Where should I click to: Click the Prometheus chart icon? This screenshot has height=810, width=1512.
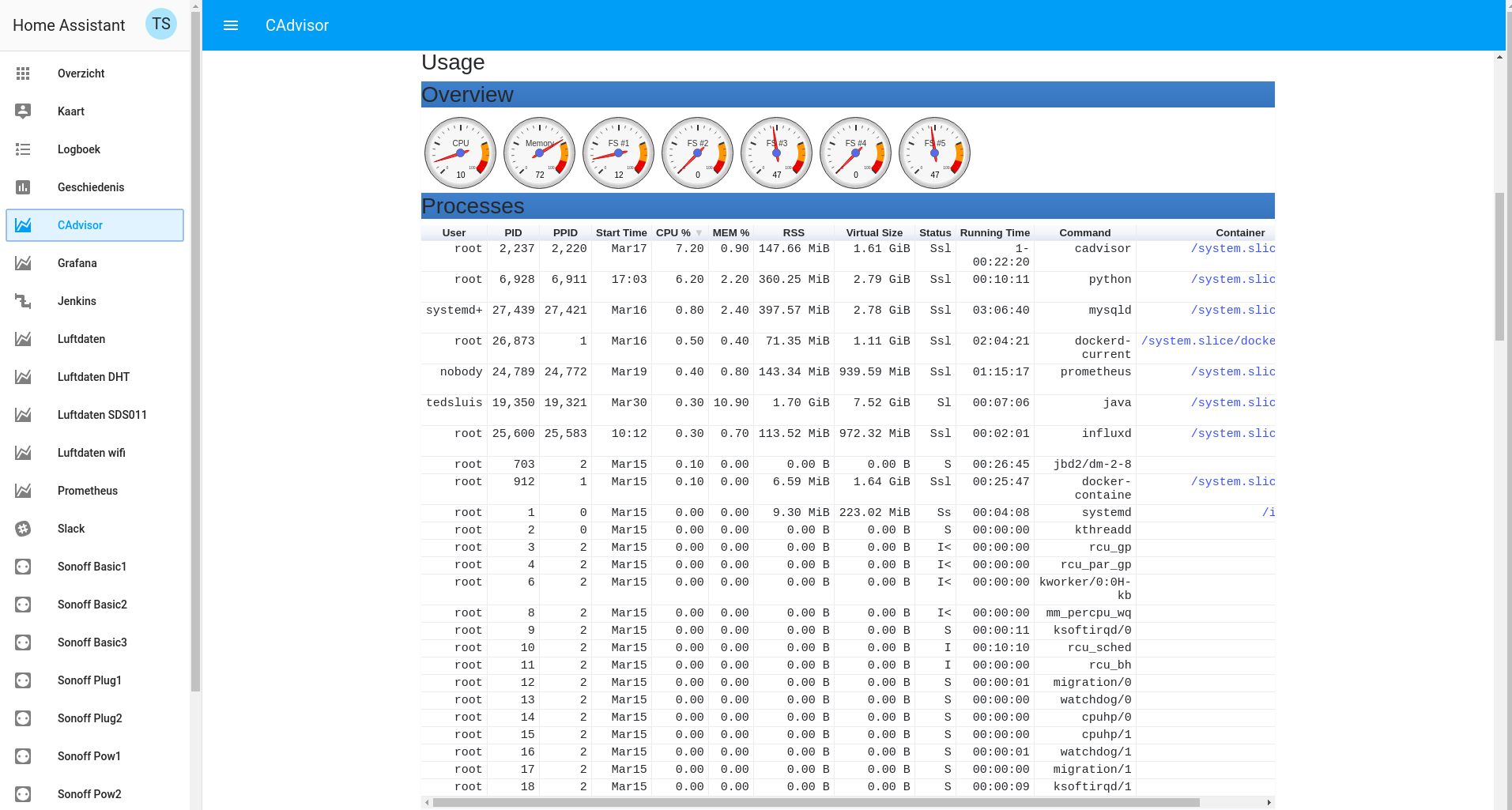pos(23,491)
